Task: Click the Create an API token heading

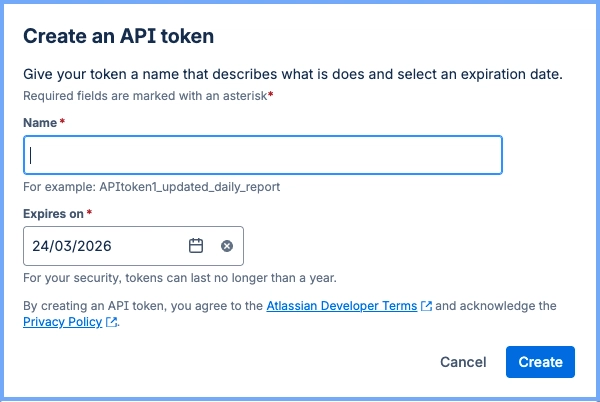Action: point(119,37)
